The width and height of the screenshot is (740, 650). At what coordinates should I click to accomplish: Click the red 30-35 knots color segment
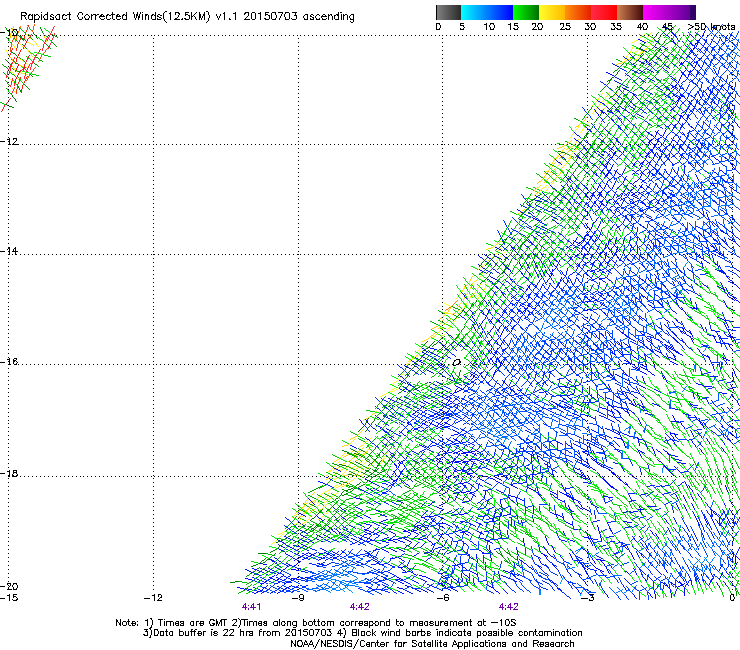[604, 12]
